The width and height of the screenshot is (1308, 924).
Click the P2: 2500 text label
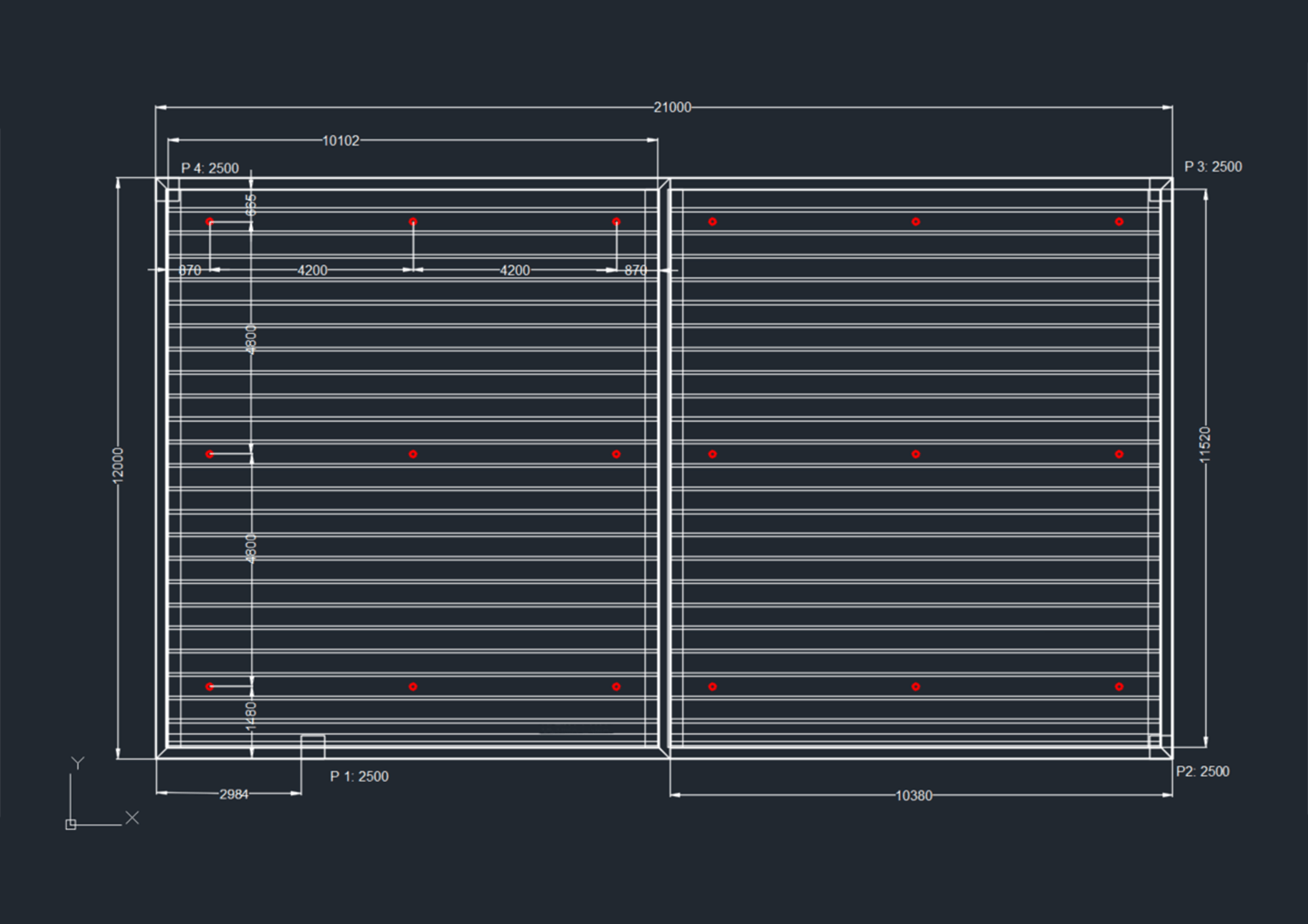click(x=1203, y=771)
